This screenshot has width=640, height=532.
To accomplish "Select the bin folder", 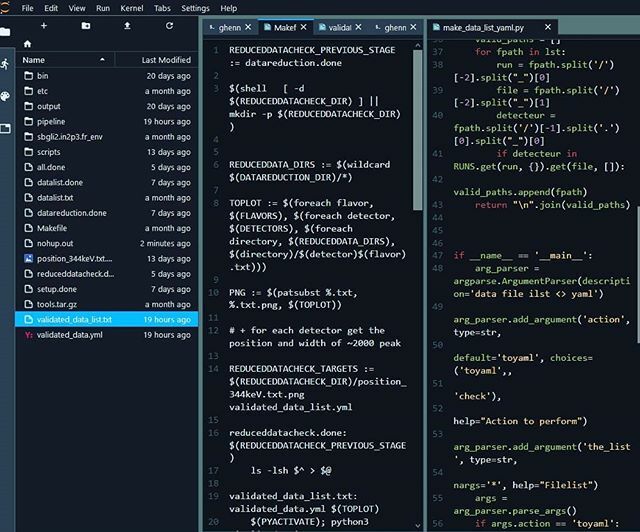I will [x=107, y=76].
